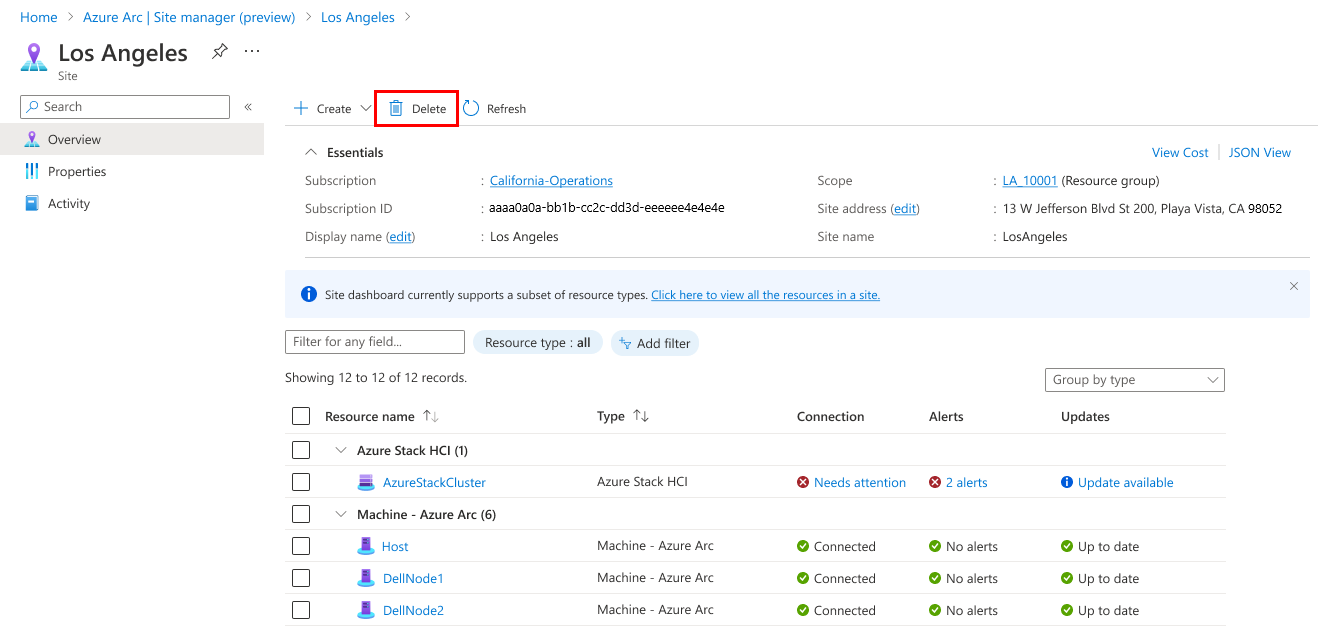1318x628 pixels.
Task: Collapse the Azure Stack HCI group
Action: [x=340, y=450]
